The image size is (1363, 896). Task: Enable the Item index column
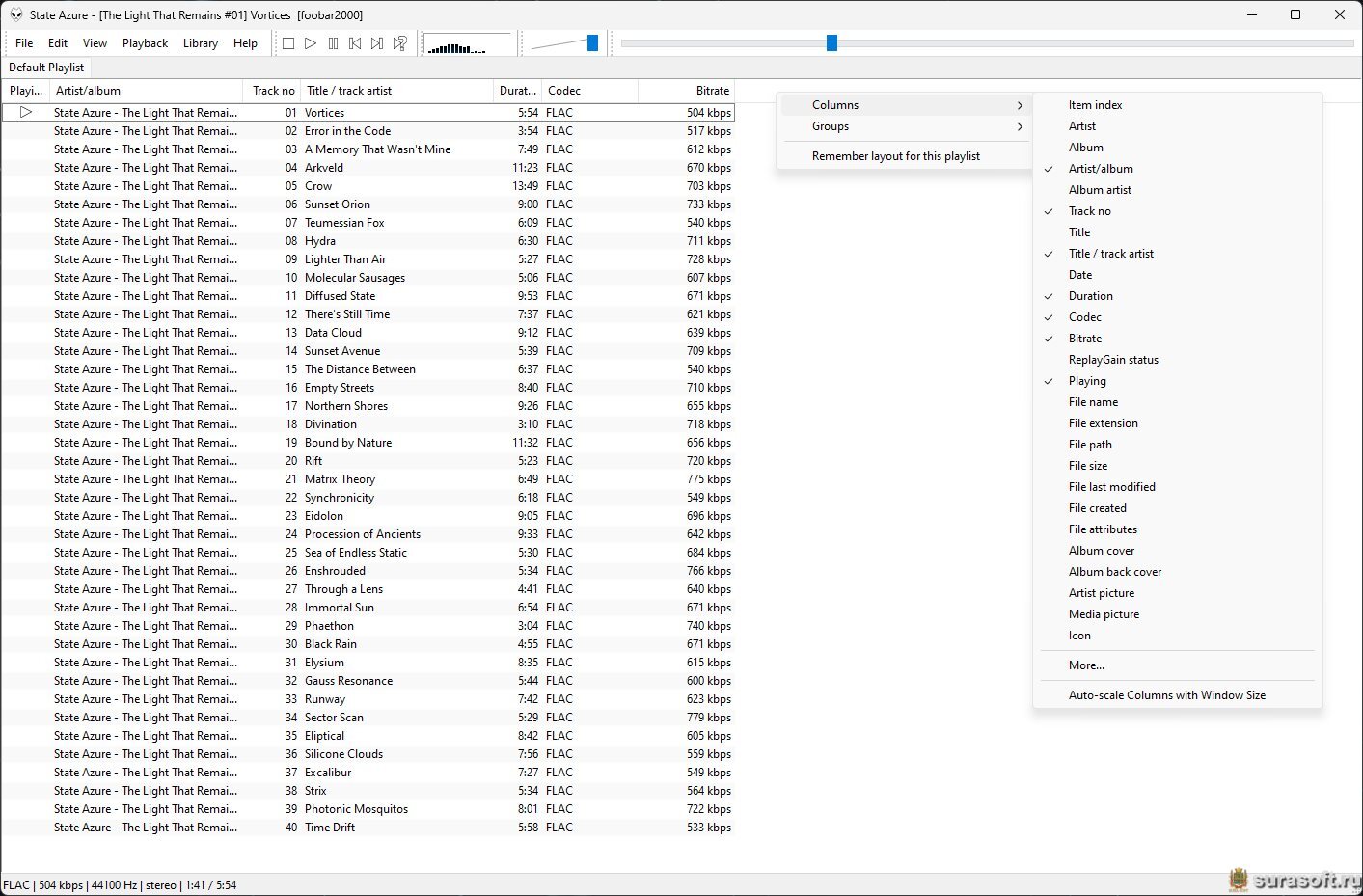pyautogui.click(x=1177, y=105)
